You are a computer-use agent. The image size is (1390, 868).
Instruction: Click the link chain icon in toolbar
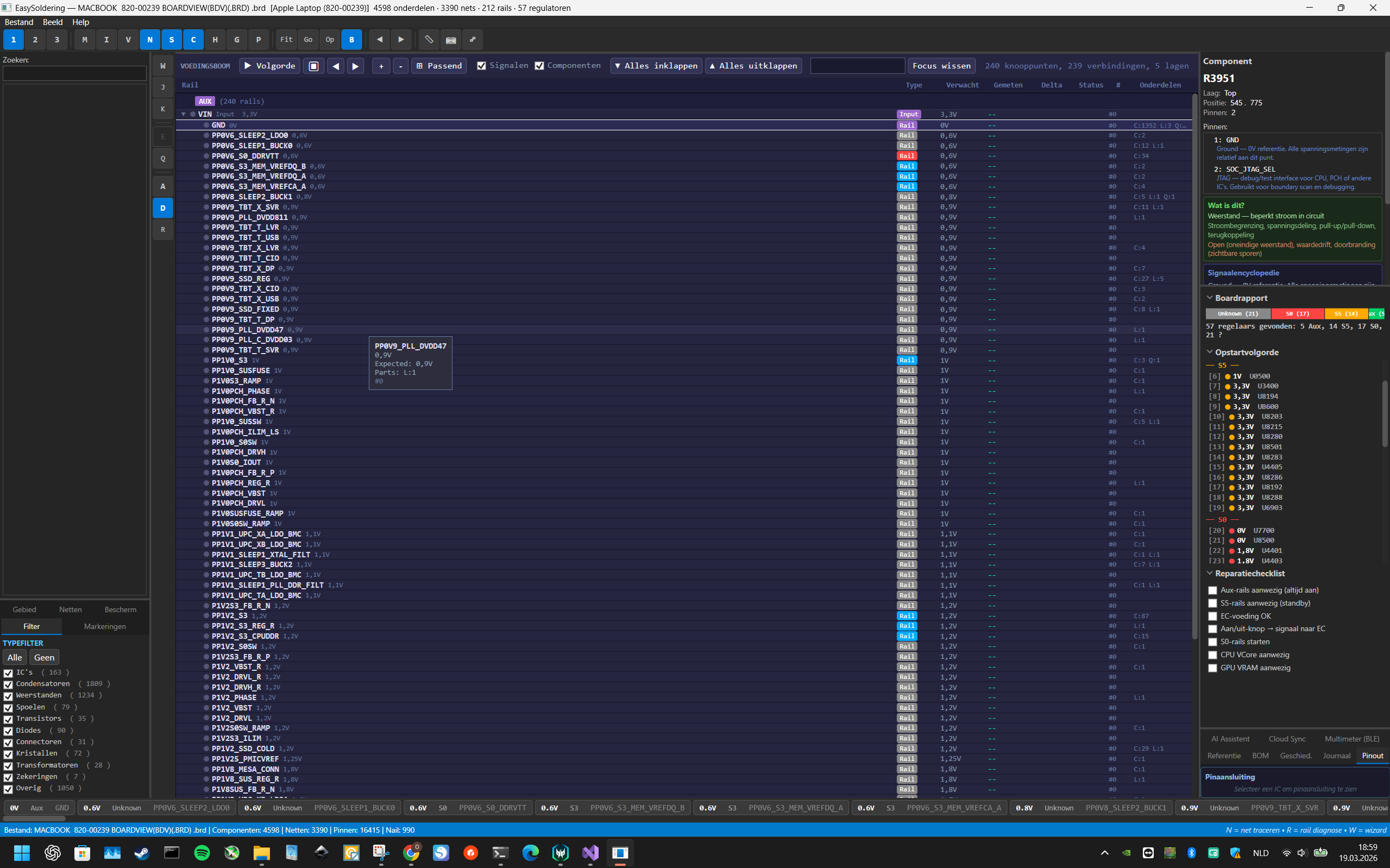[473, 40]
